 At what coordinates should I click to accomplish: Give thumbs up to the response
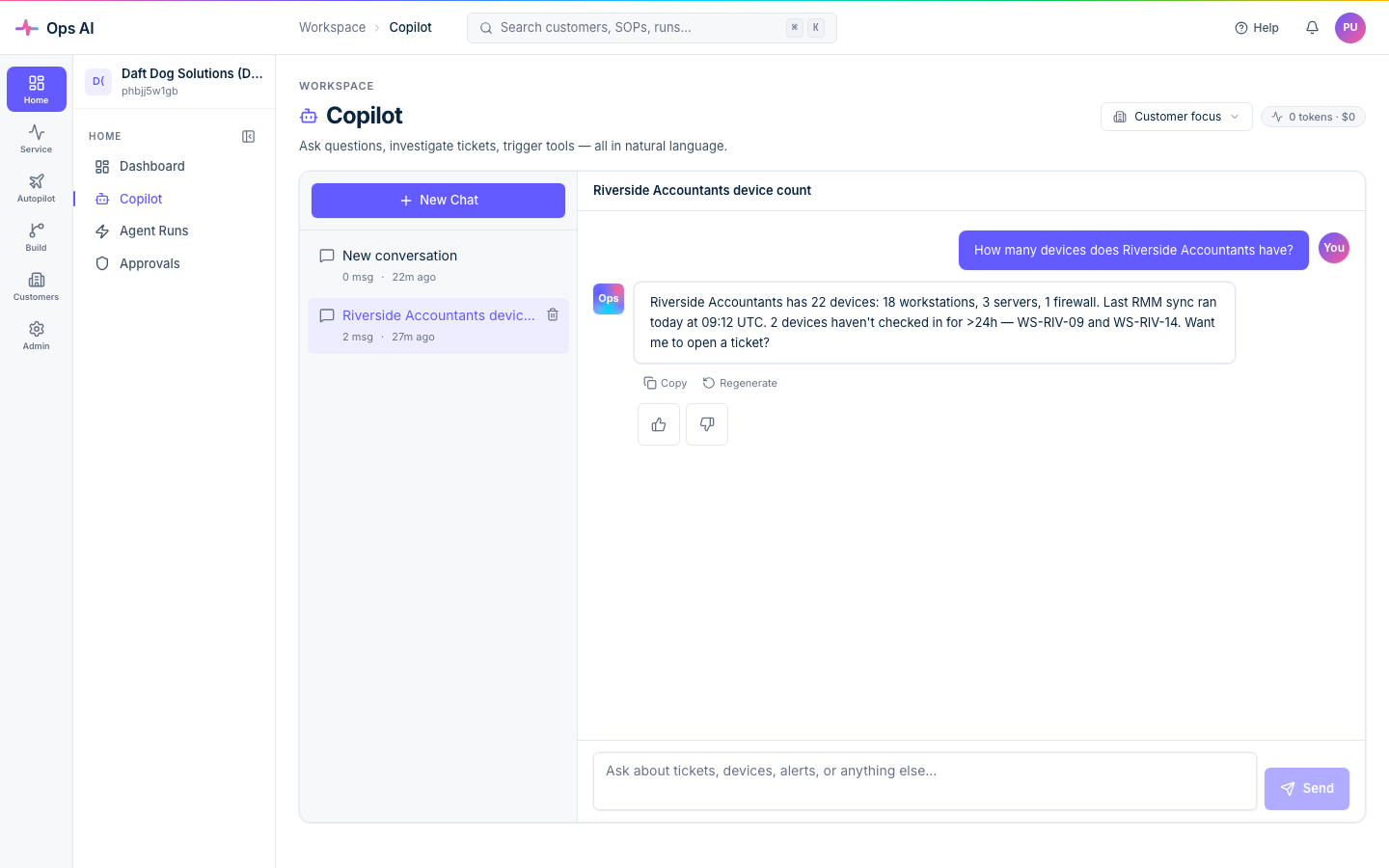click(659, 424)
